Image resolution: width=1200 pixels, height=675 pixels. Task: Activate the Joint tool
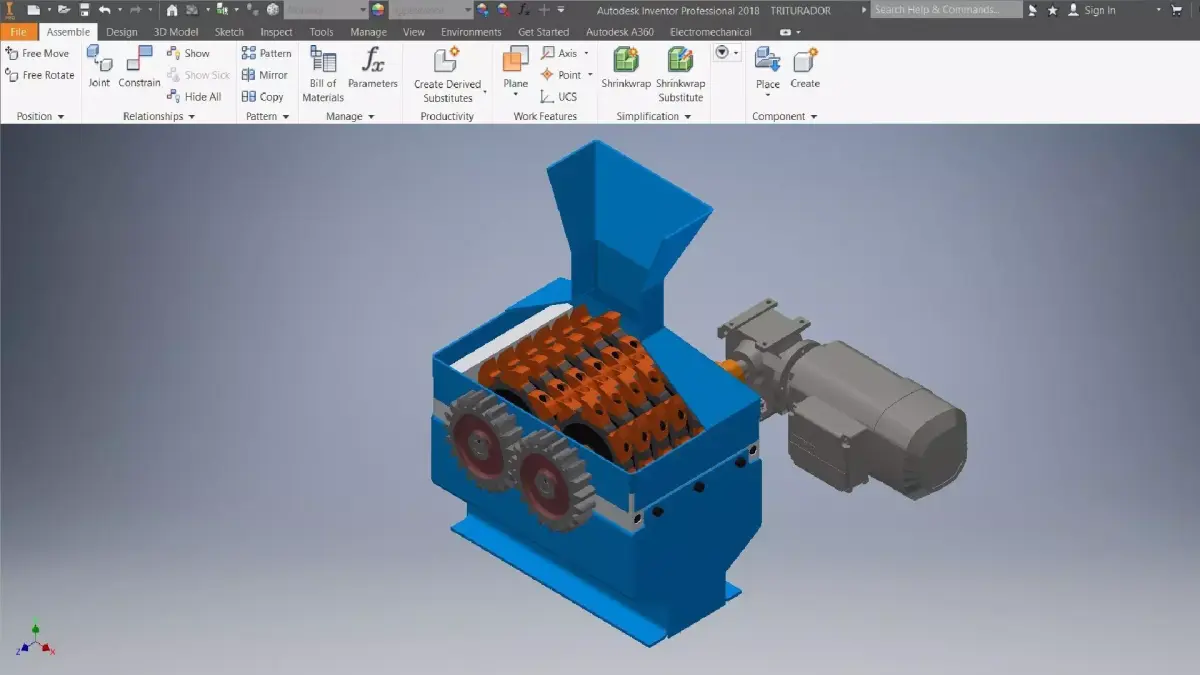click(99, 67)
